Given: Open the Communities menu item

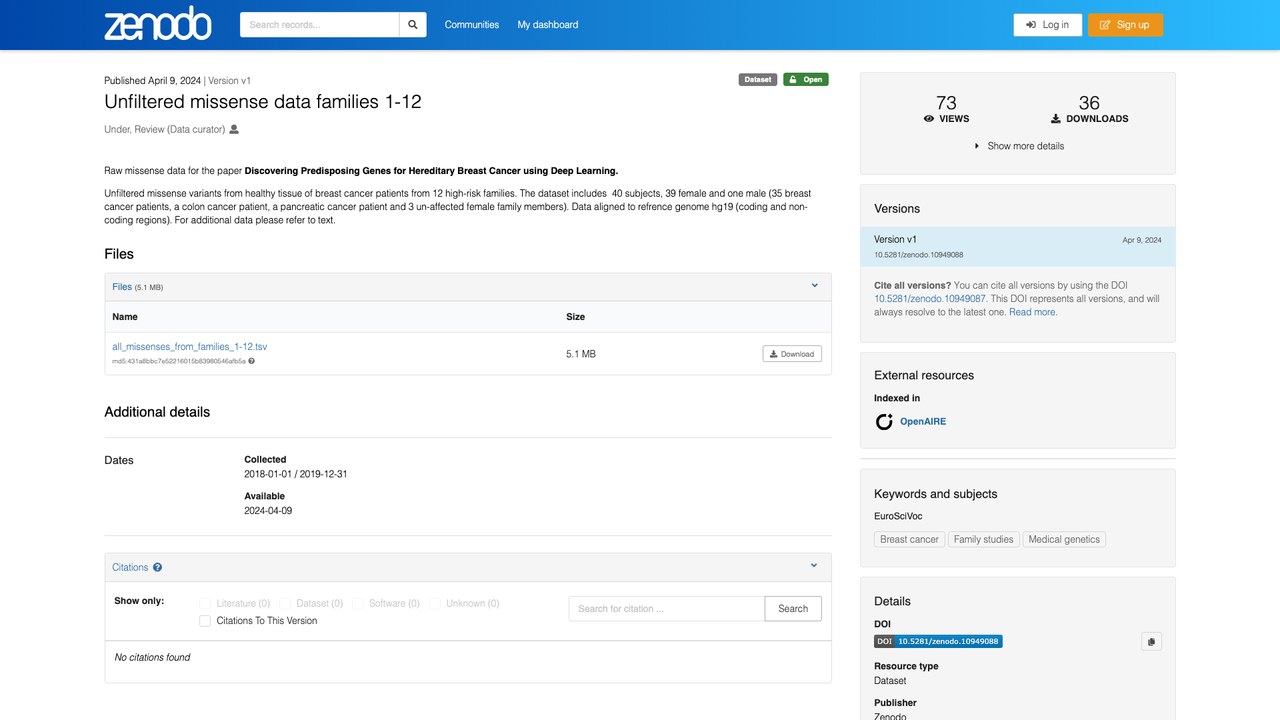Looking at the screenshot, I should (x=472, y=25).
